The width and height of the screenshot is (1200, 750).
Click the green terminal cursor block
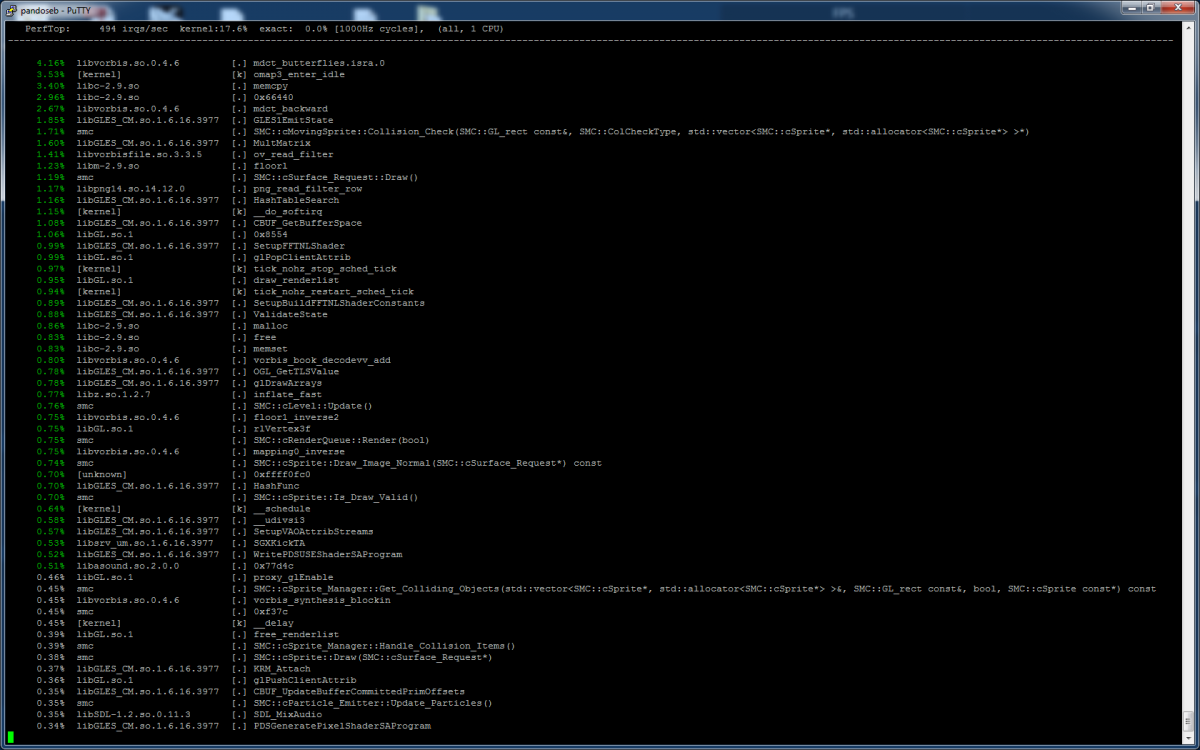tap(10, 737)
